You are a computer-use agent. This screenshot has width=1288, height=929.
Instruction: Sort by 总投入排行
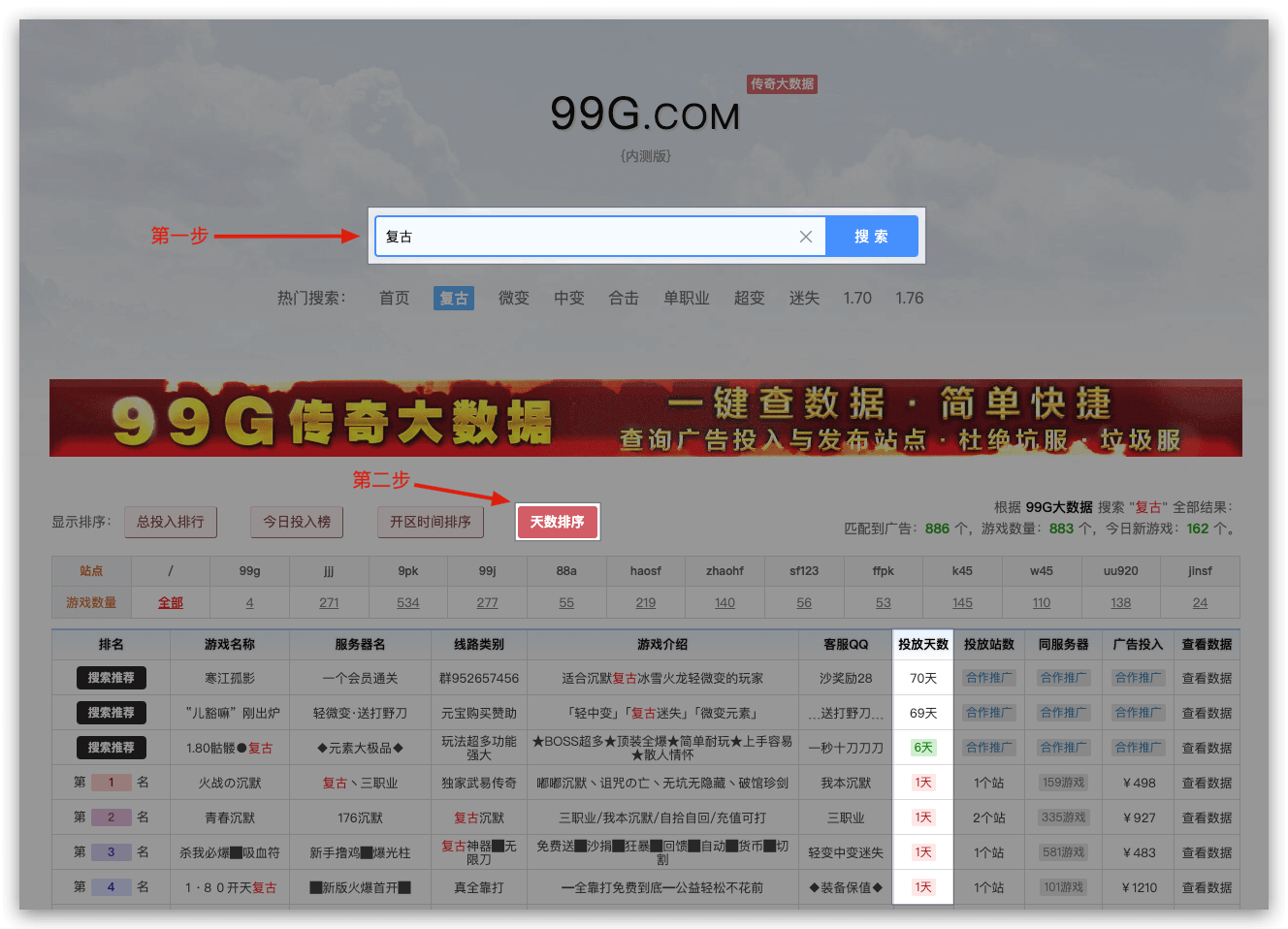pos(171,522)
